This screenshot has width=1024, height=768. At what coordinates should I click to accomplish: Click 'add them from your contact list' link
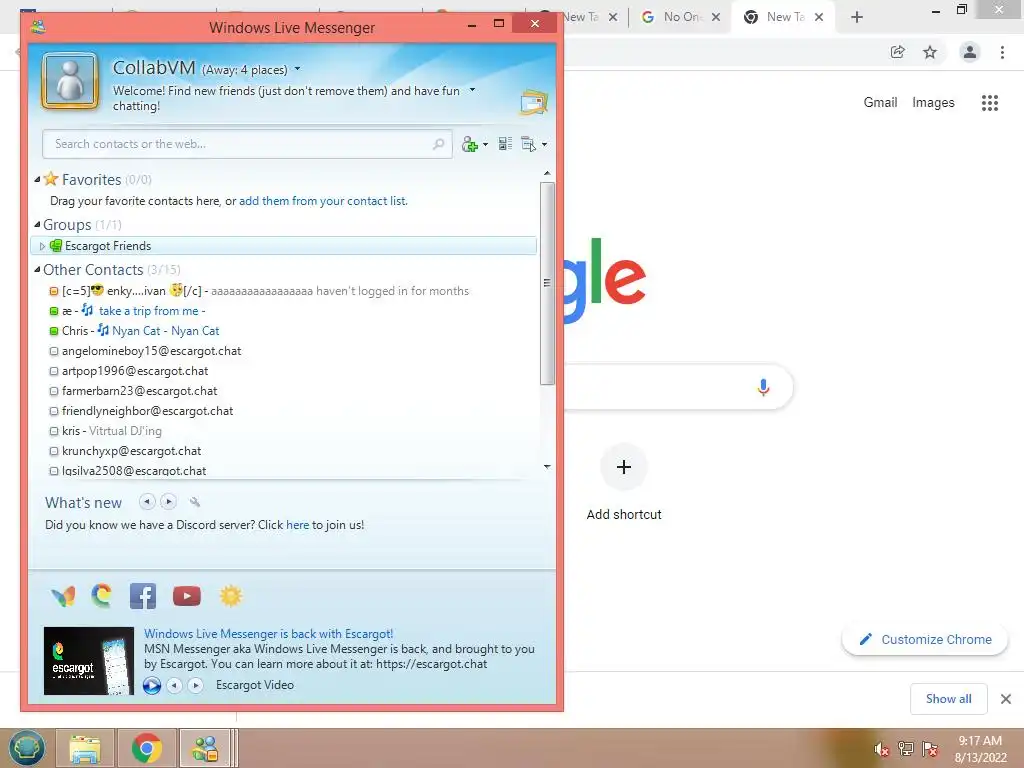coord(323,200)
